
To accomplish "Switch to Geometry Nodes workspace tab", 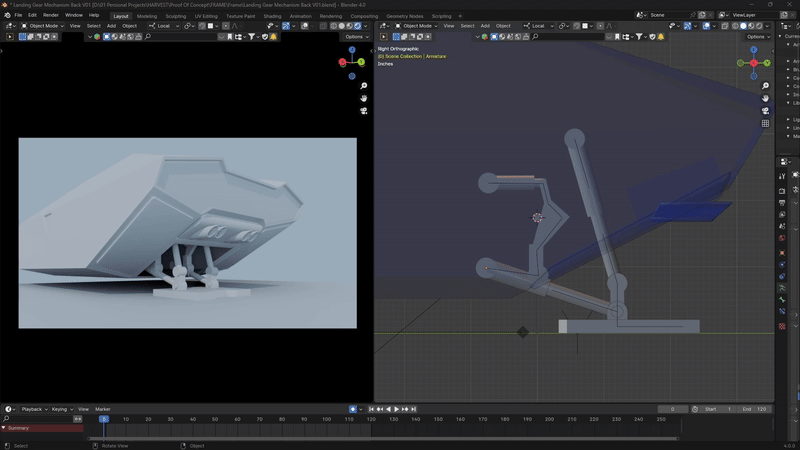I will pos(405,16).
